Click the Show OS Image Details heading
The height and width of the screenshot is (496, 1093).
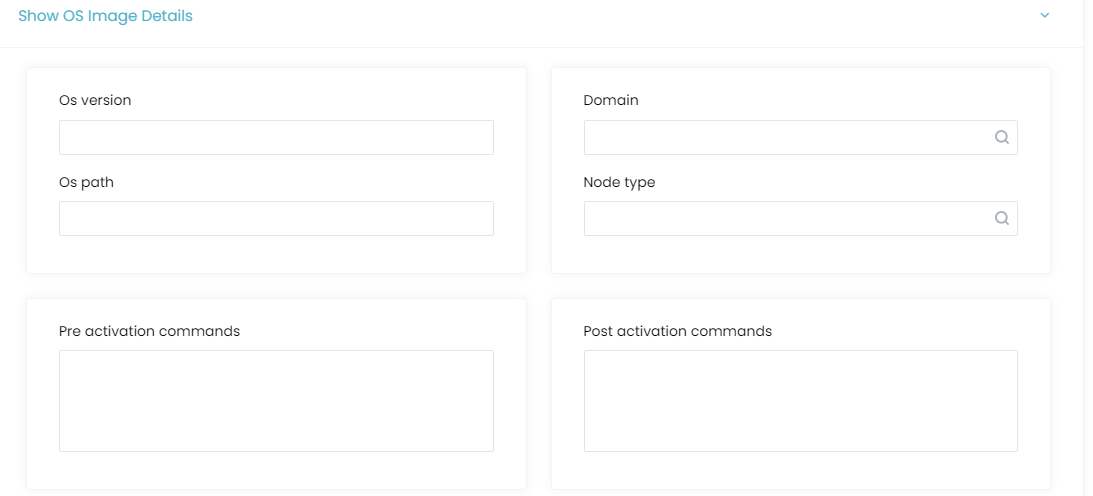click(x=105, y=15)
